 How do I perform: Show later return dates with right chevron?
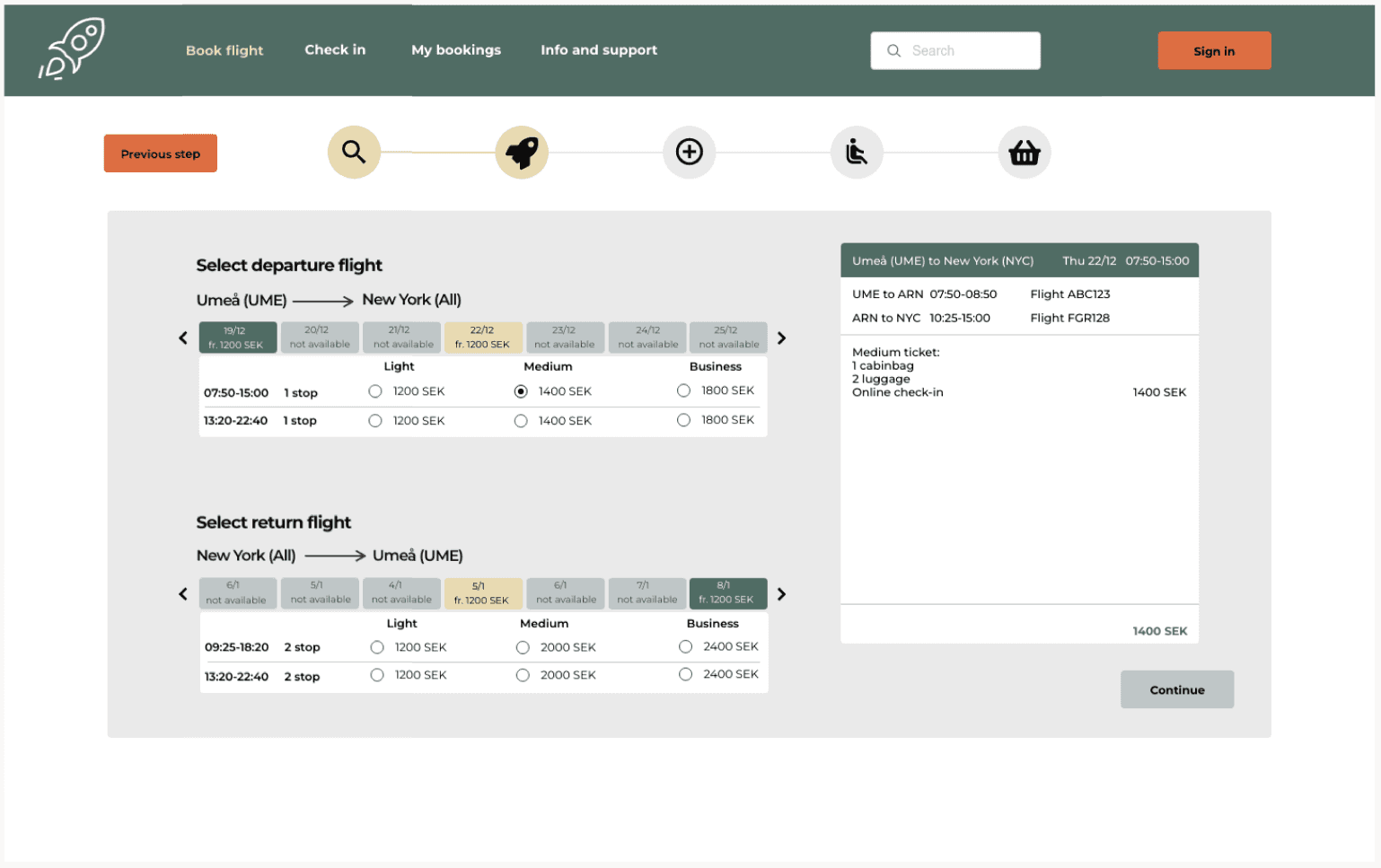pyautogui.click(x=781, y=594)
